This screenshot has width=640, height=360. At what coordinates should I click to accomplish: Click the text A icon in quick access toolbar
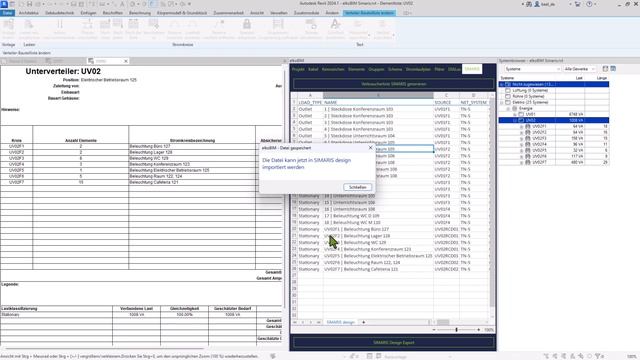pyautogui.click(x=122, y=4)
